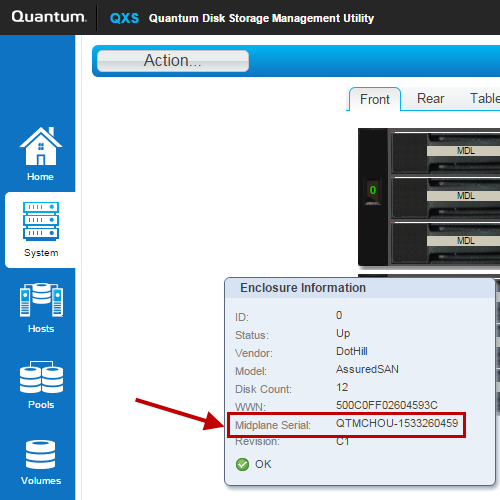Click the Model value AssuredSAN
This screenshot has width=500, height=500.
[x=367, y=369]
